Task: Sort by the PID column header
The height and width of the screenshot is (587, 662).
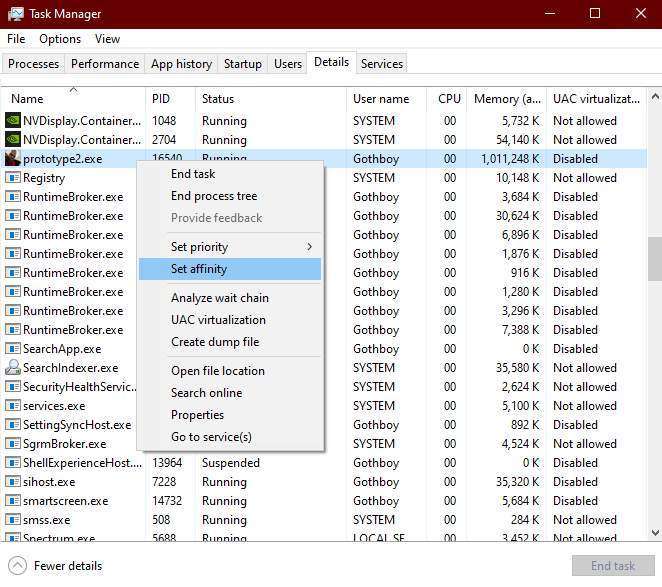Action: pyautogui.click(x=171, y=99)
